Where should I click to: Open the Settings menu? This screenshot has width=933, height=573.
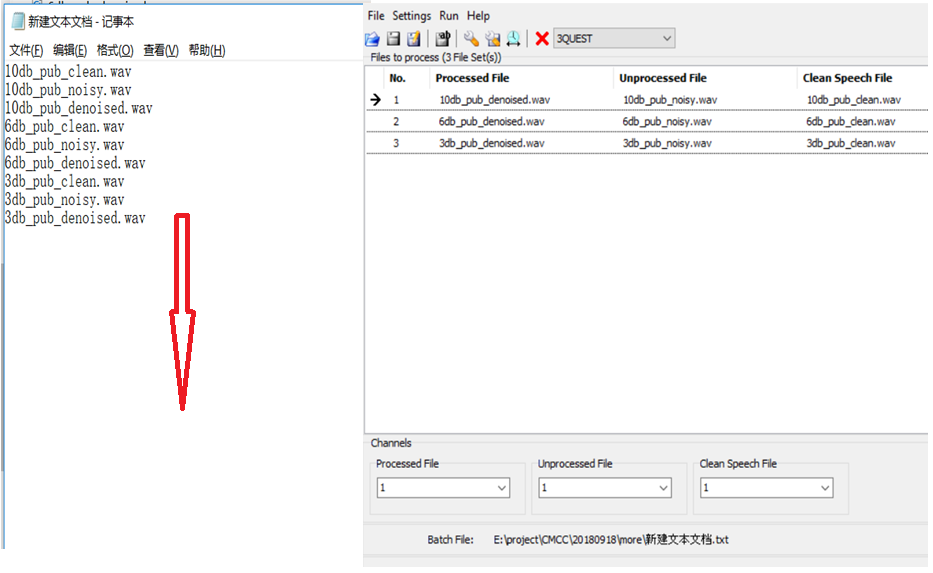click(x=411, y=16)
